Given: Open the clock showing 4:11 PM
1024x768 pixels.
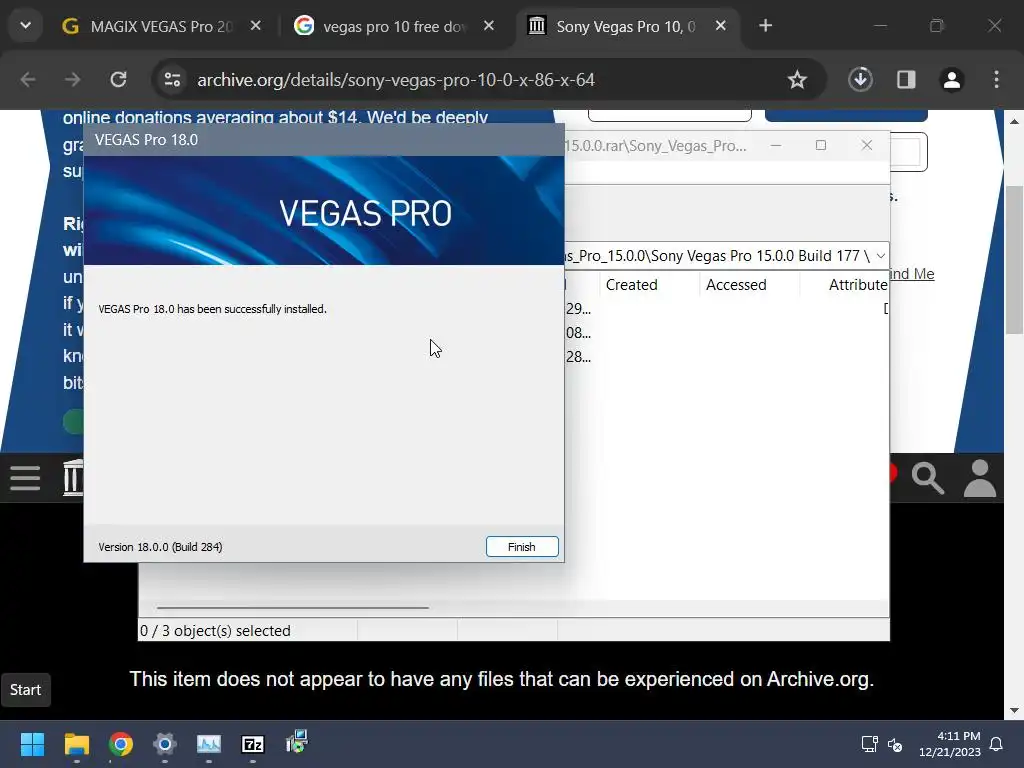Looking at the screenshot, I should coord(950,744).
